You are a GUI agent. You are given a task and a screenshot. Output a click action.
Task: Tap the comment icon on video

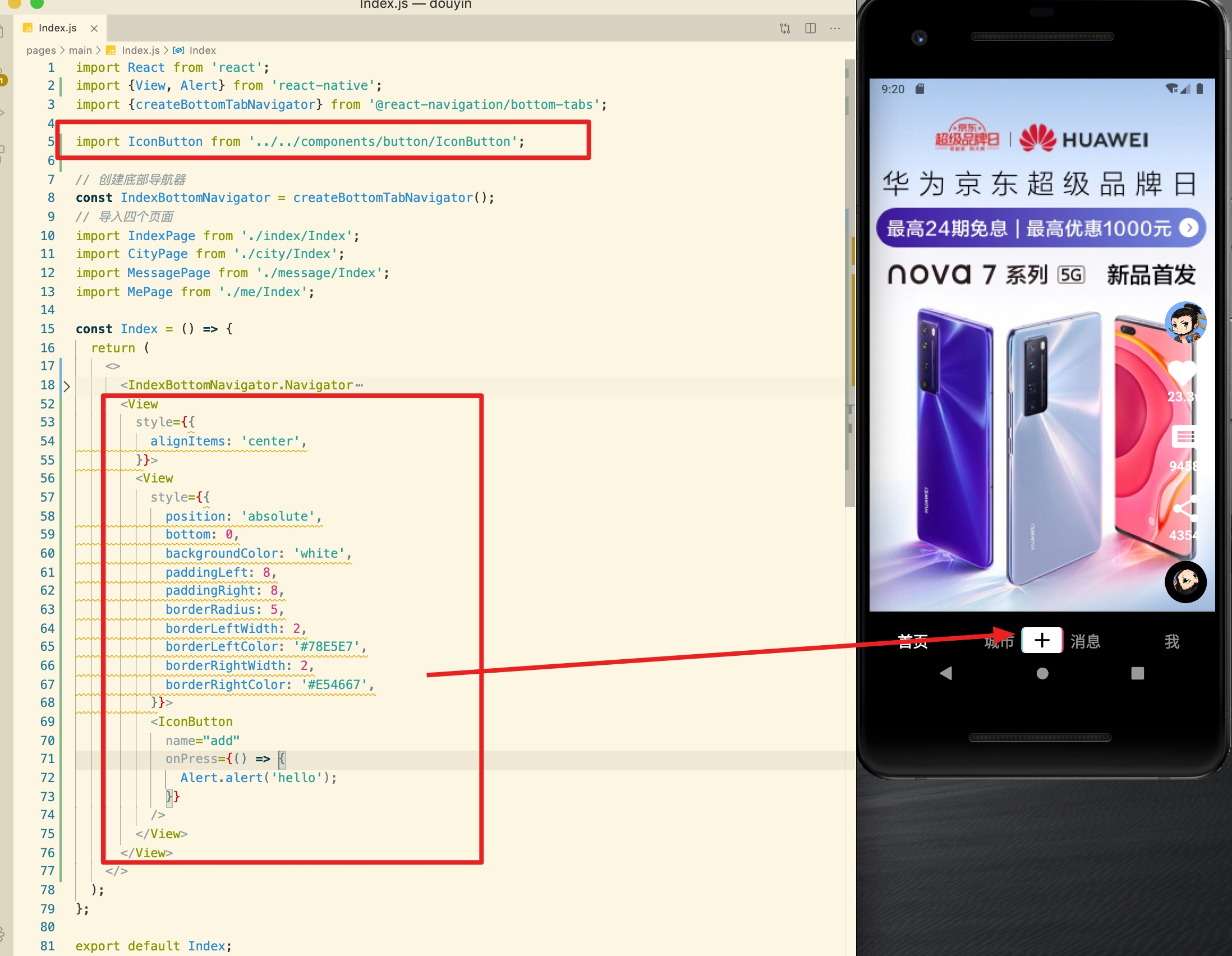[x=1185, y=437]
